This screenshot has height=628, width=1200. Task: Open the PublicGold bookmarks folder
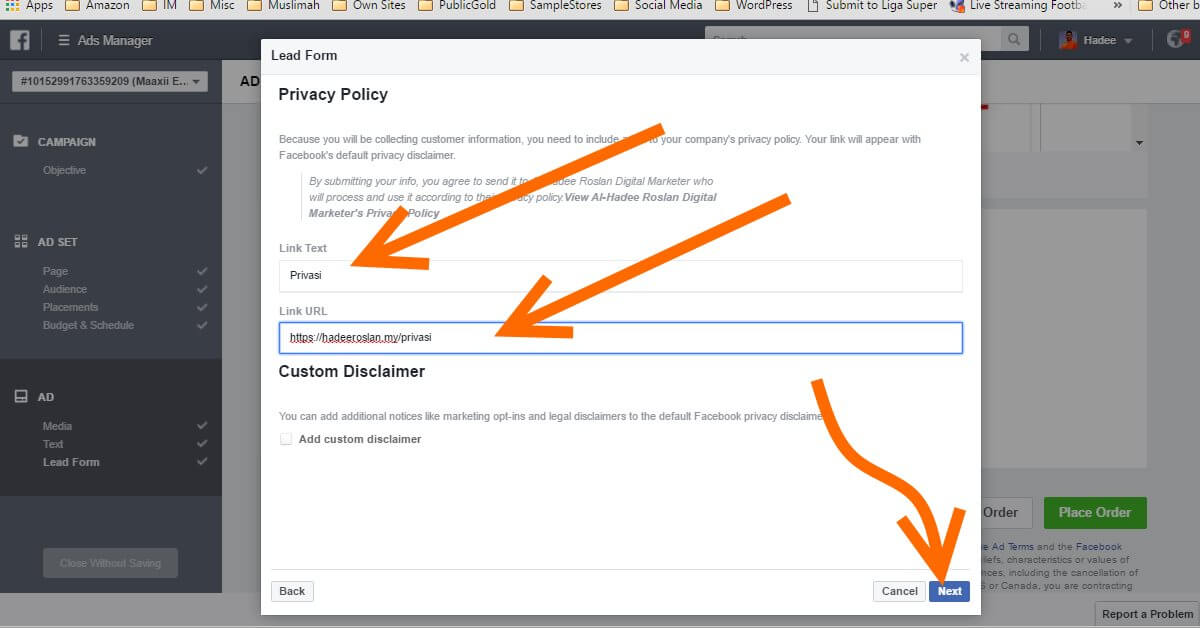tap(456, 5)
